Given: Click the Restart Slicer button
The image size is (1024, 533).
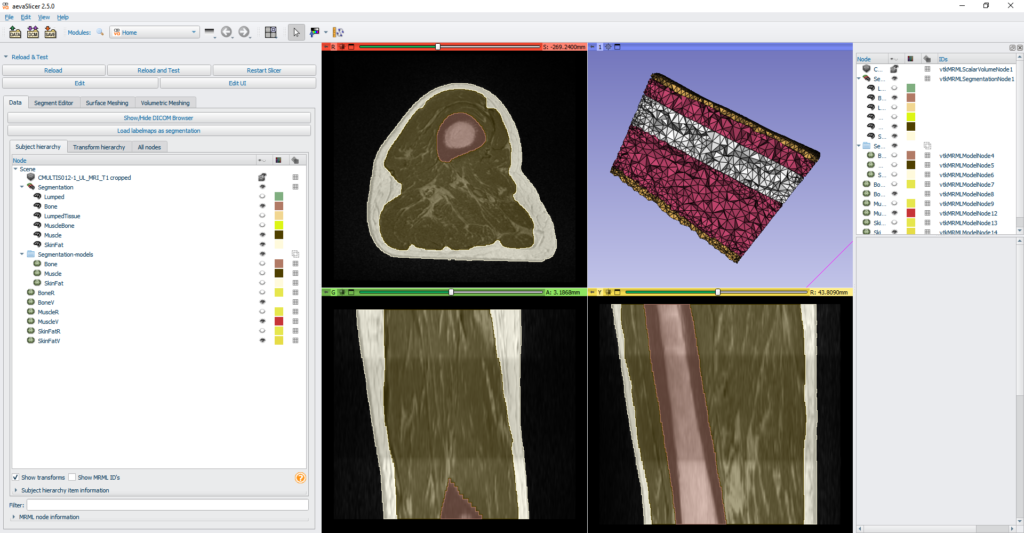Looking at the screenshot, I should [x=264, y=71].
